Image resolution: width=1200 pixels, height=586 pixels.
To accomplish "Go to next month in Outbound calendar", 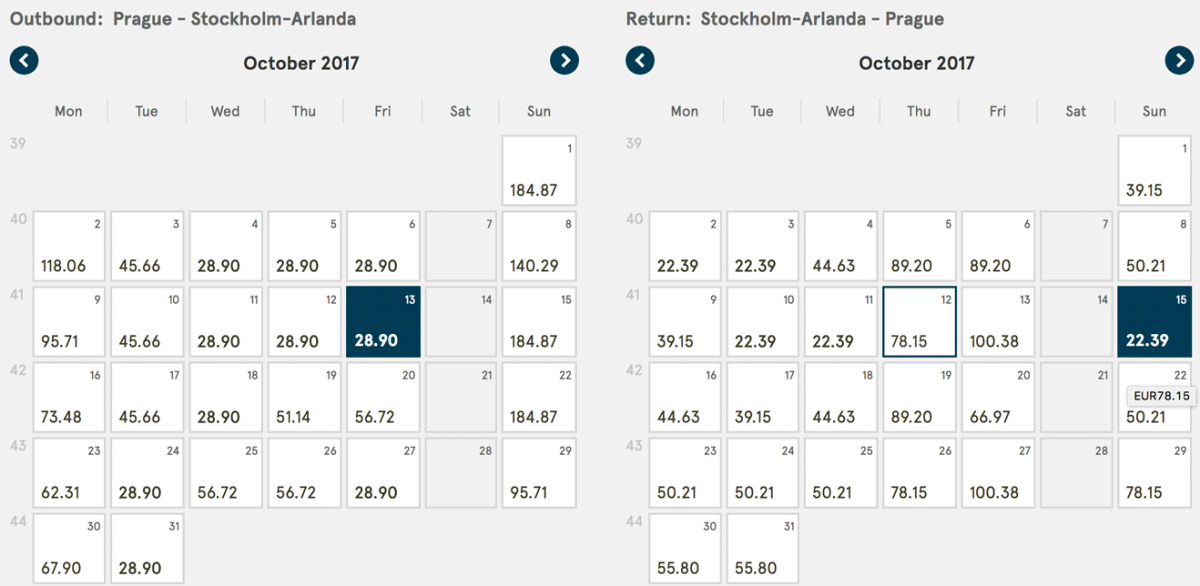I will (564, 61).
